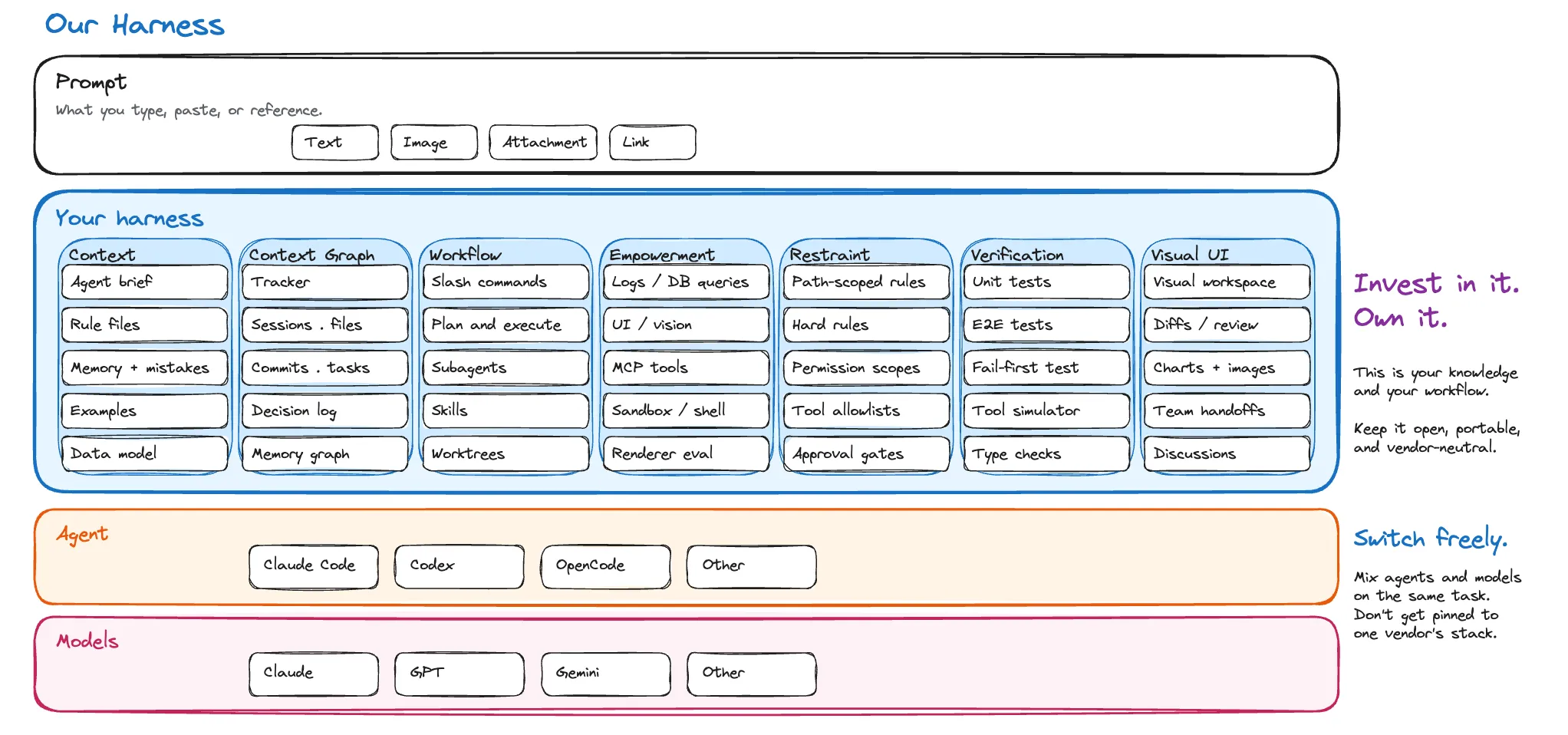The width and height of the screenshot is (1568, 735).
Task: Select Tool allowlists card
Action: (867, 411)
